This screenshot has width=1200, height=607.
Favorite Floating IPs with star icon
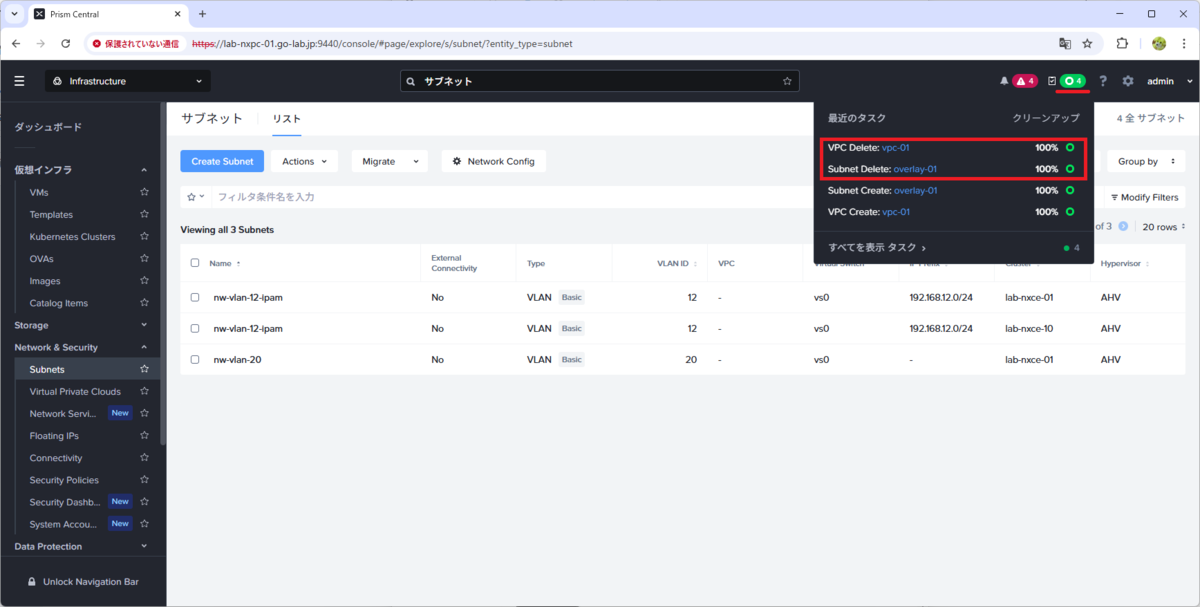tap(144, 436)
